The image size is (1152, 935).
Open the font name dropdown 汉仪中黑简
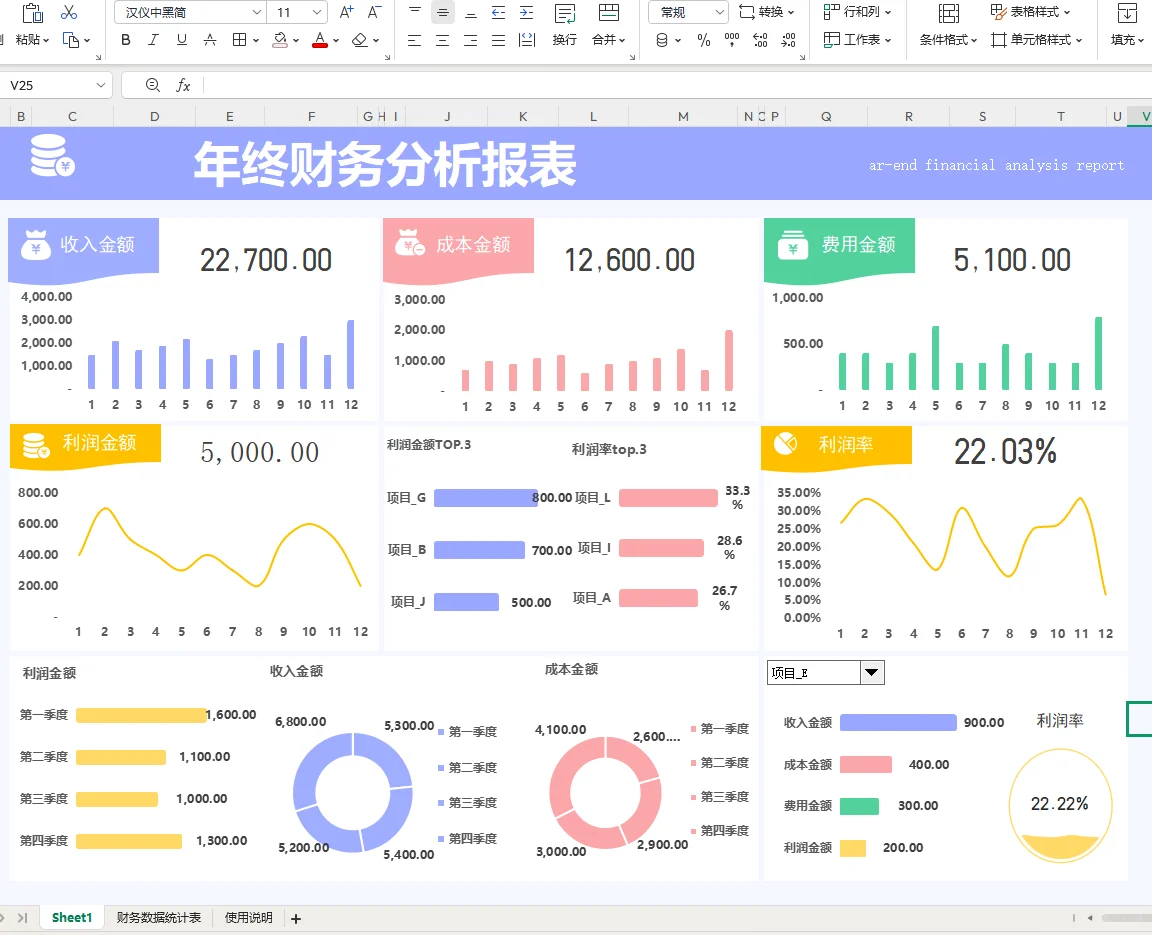(x=256, y=12)
